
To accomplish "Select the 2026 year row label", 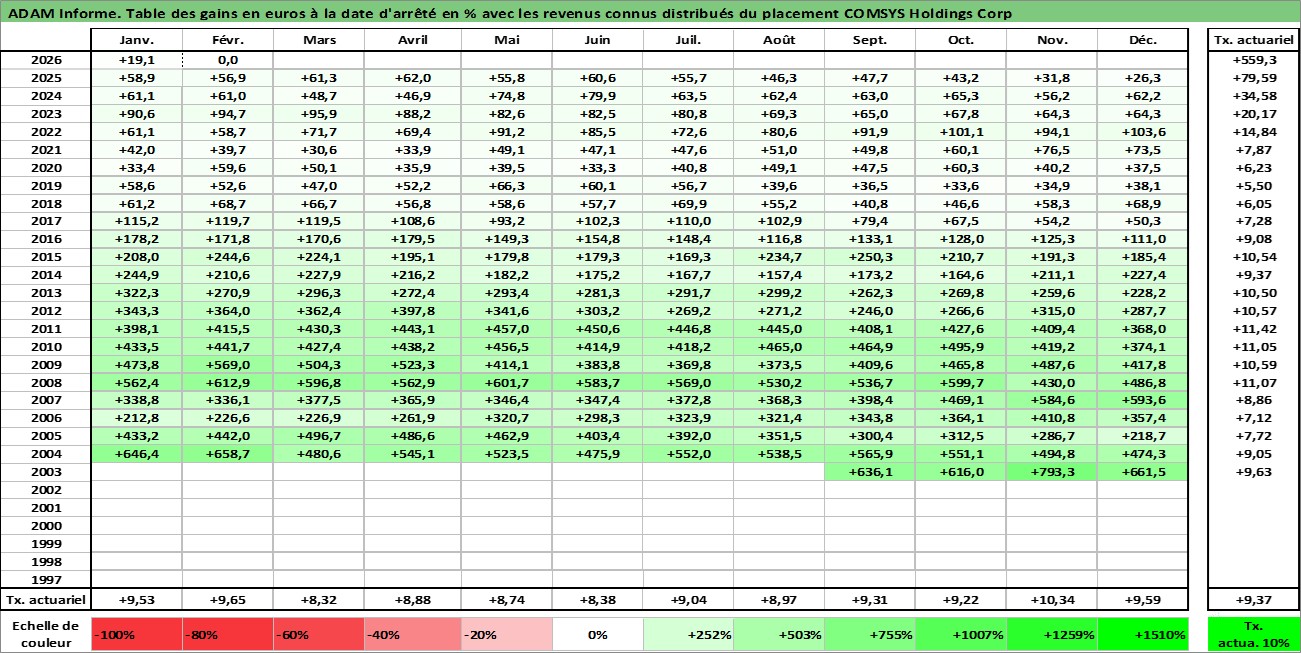I will pos(46,60).
